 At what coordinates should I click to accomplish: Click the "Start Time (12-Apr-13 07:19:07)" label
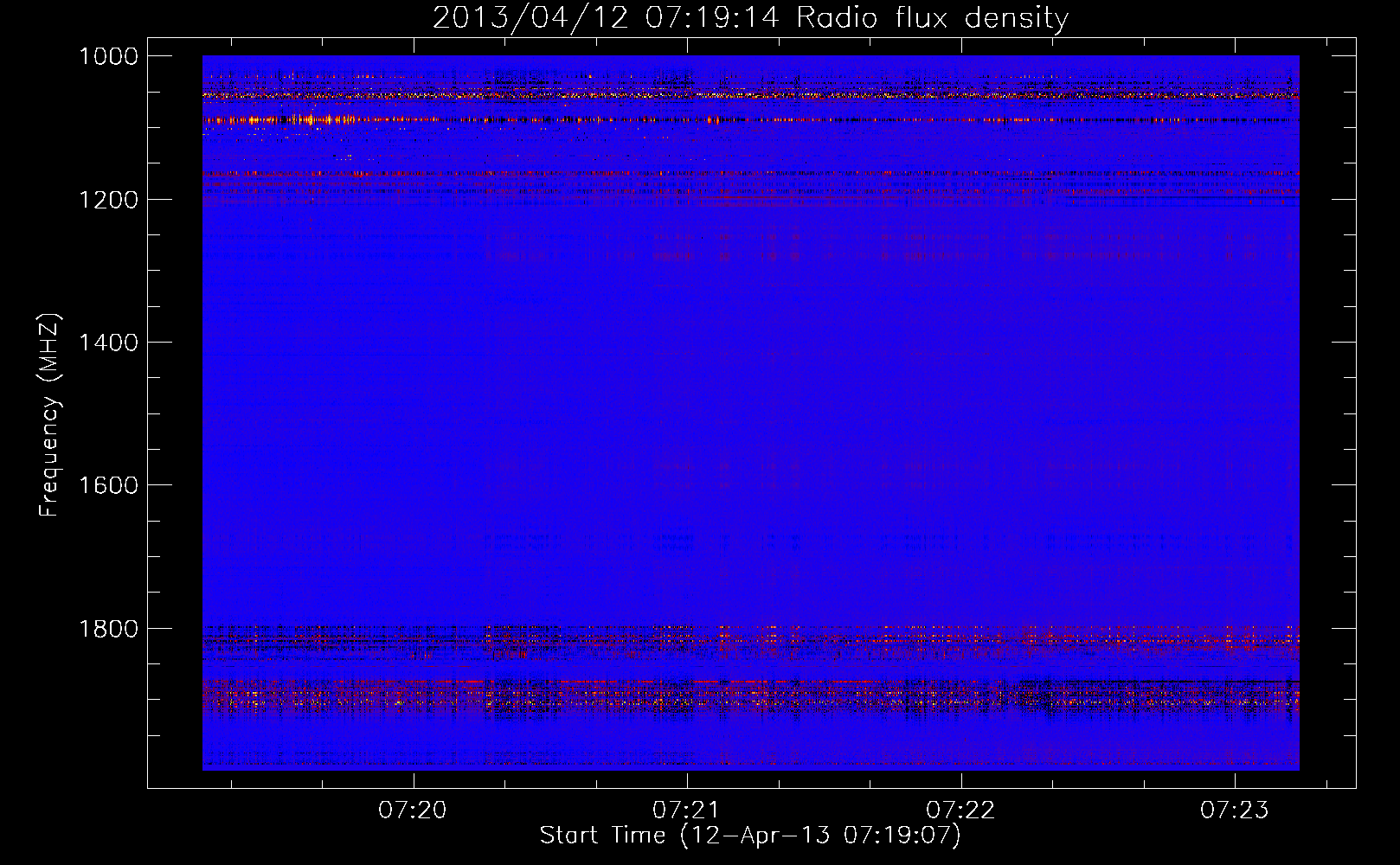(750, 836)
